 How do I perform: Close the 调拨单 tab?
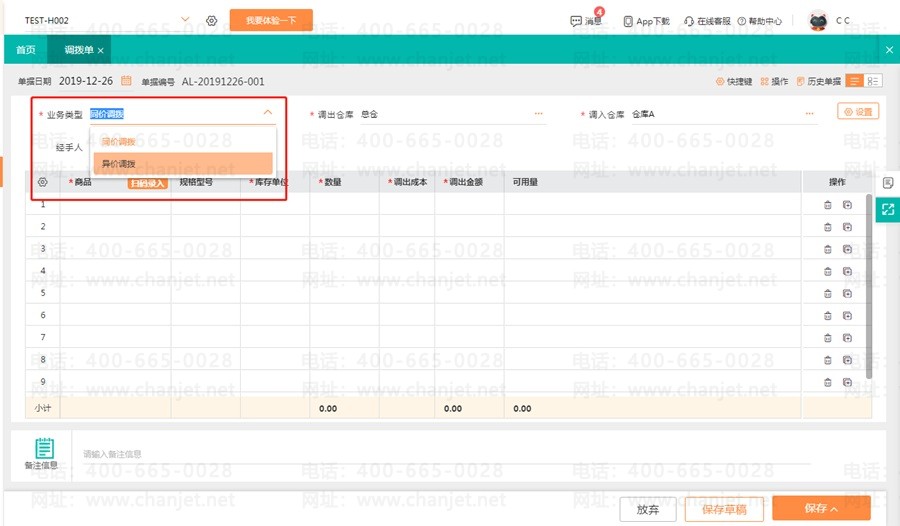[x=100, y=50]
